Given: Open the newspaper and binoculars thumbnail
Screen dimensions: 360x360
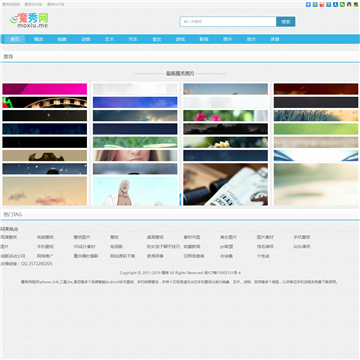Looking at the screenshot, I should click(225, 184).
